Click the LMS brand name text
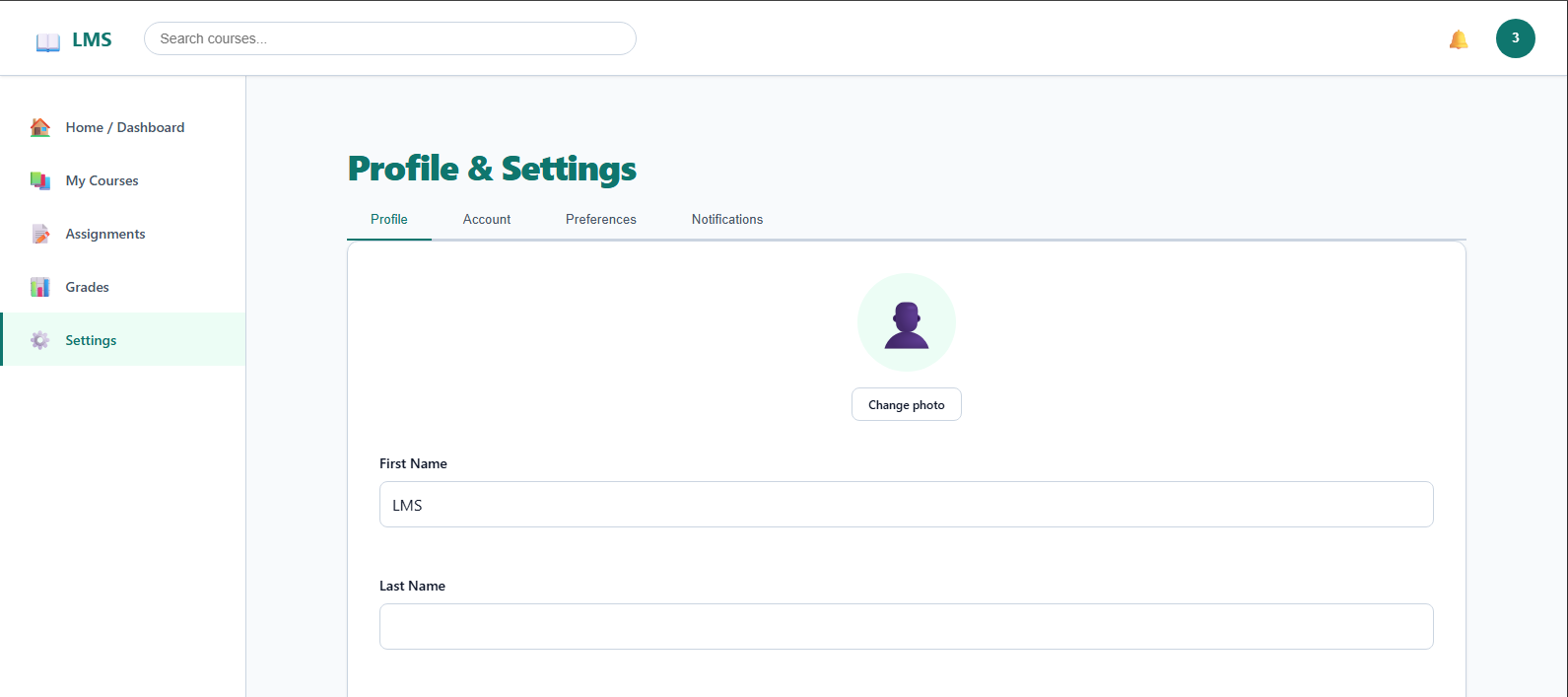This screenshot has width=1568, height=697. (92, 39)
